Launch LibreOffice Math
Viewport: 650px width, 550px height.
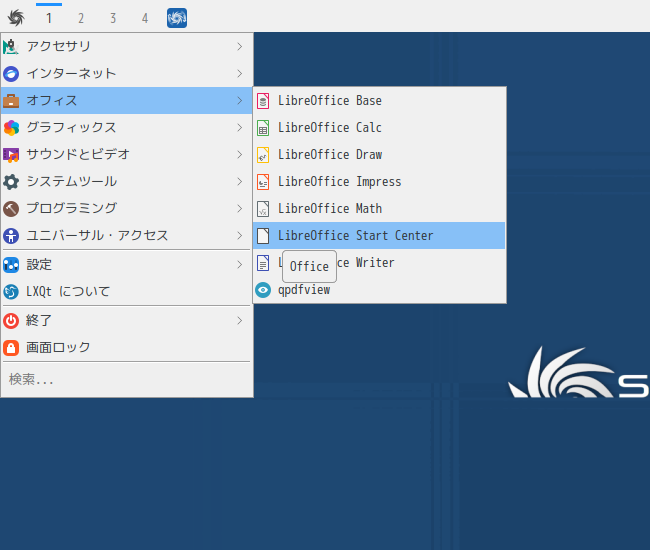click(x=379, y=208)
